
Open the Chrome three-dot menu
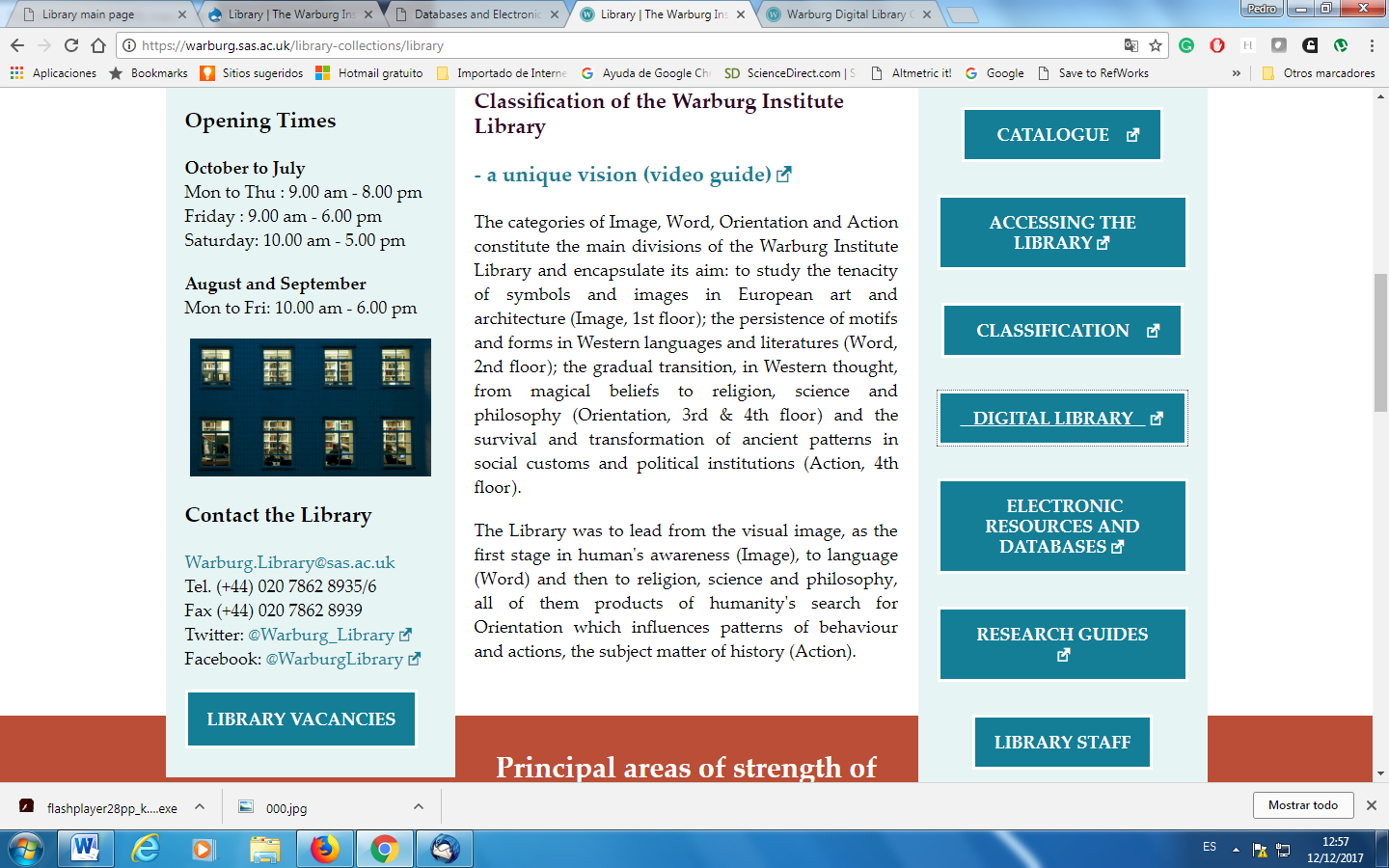1372,45
